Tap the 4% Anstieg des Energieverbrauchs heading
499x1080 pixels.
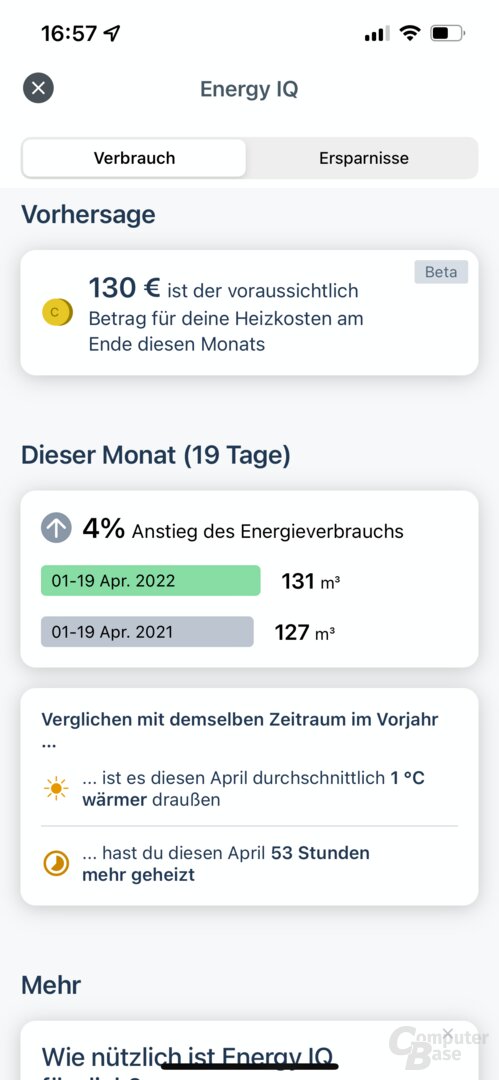pos(243,530)
